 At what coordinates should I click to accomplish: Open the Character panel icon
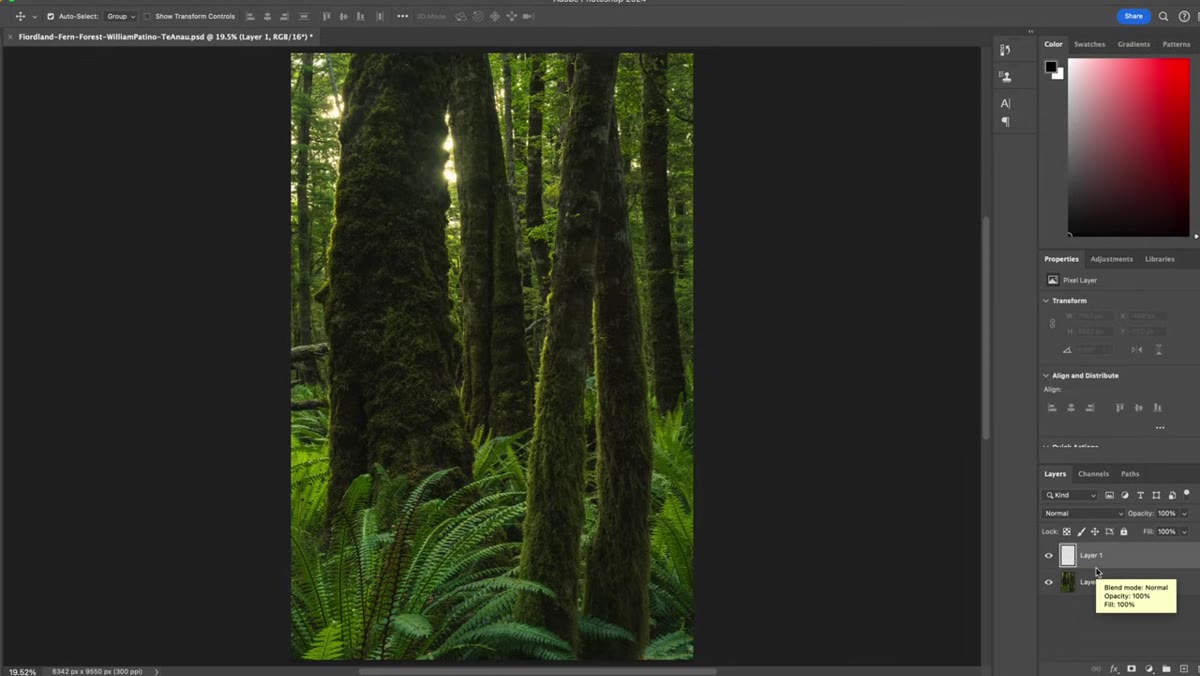coord(1005,103)
